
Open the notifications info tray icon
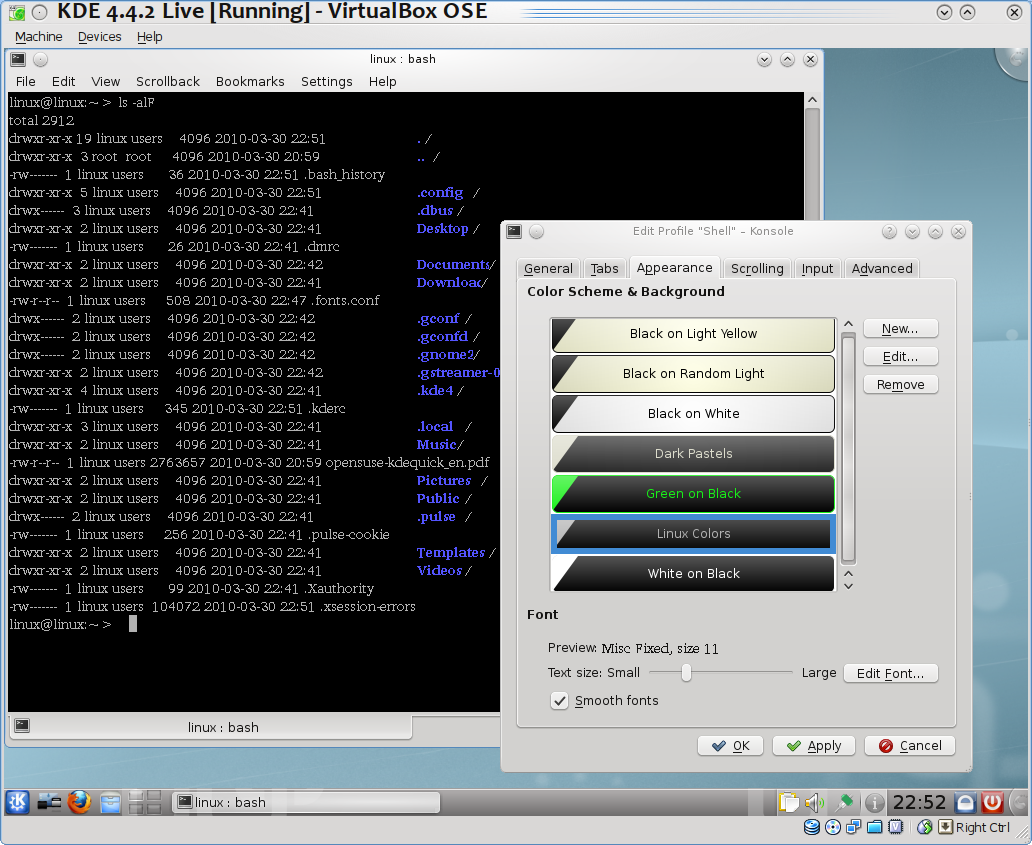coord(875,802)
